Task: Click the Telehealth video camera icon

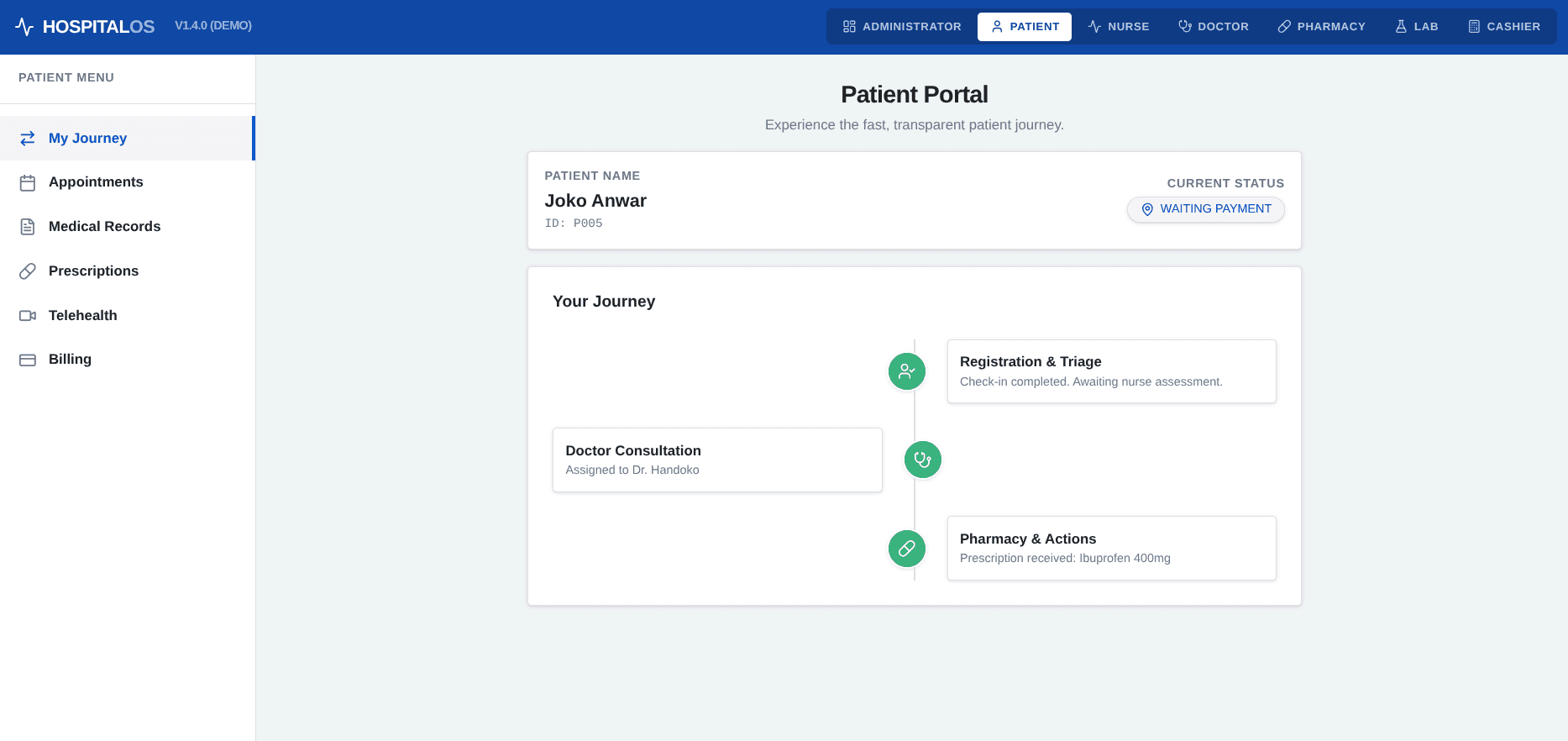Action: point(28,316)
